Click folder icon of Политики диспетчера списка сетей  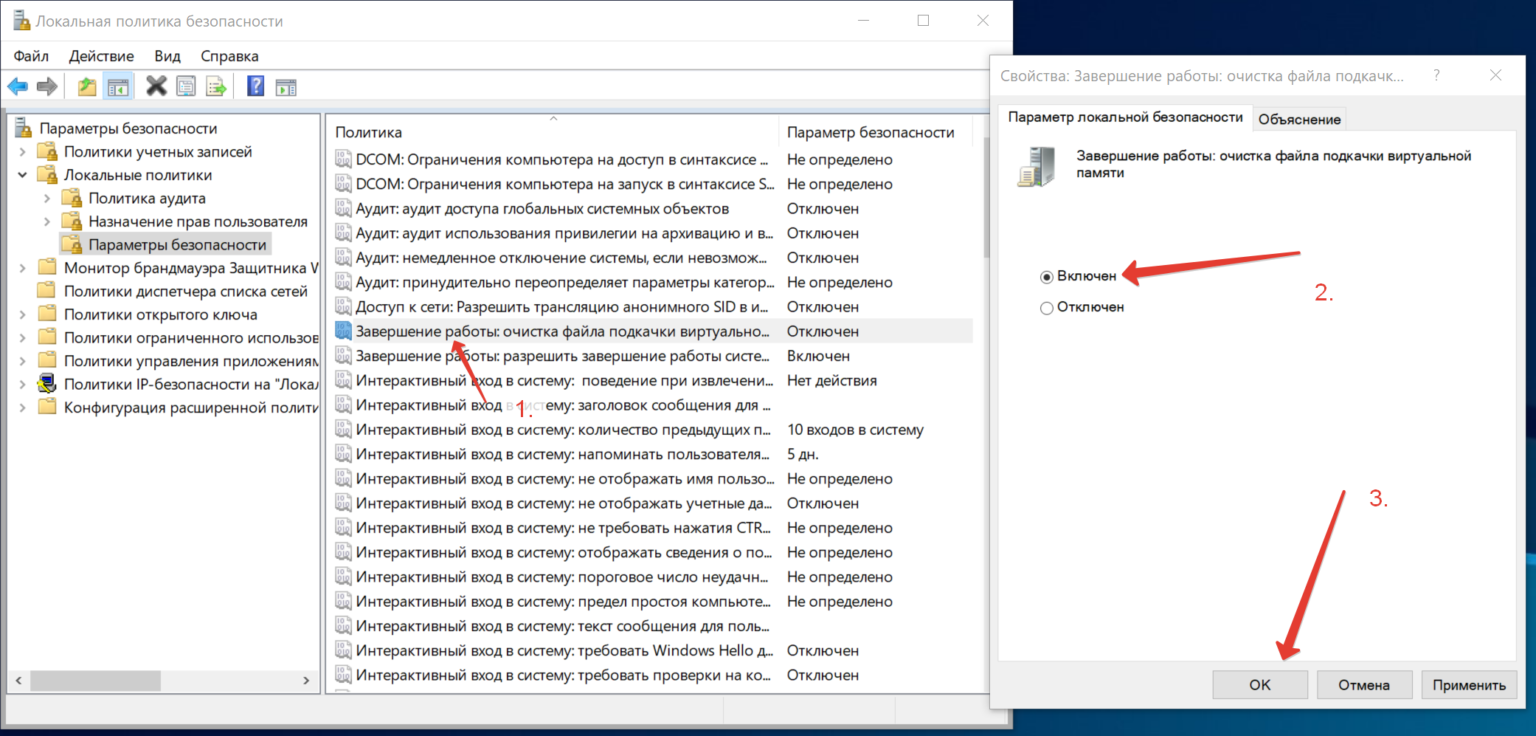pyautogui.click(x=46, y=291)
